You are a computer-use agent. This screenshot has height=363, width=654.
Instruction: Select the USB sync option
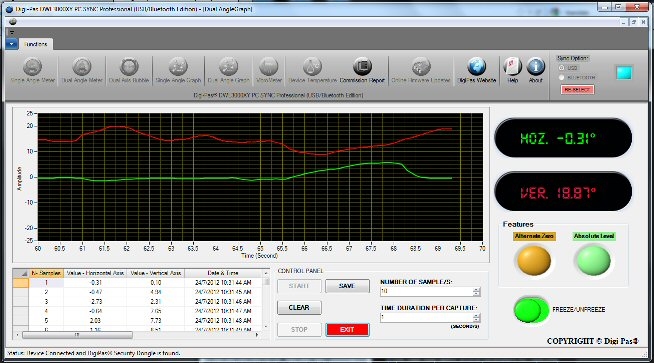click(x=561, y=68)
